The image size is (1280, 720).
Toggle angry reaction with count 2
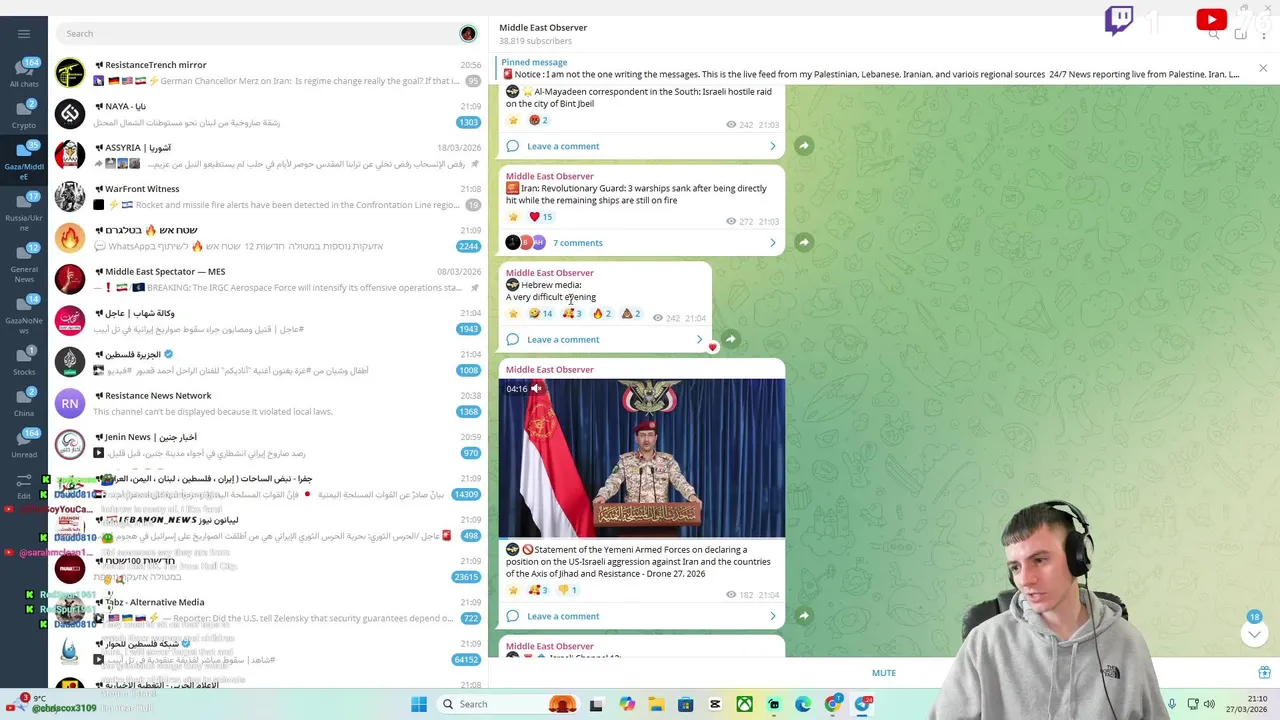[x=538, y=120]
